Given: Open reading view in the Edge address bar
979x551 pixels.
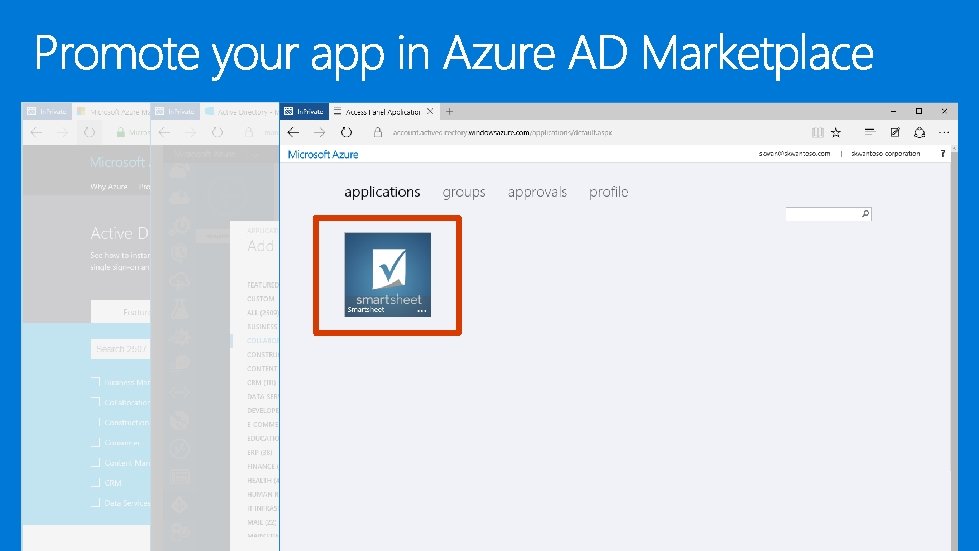Looking at the screenshot, I should (817, 132).
